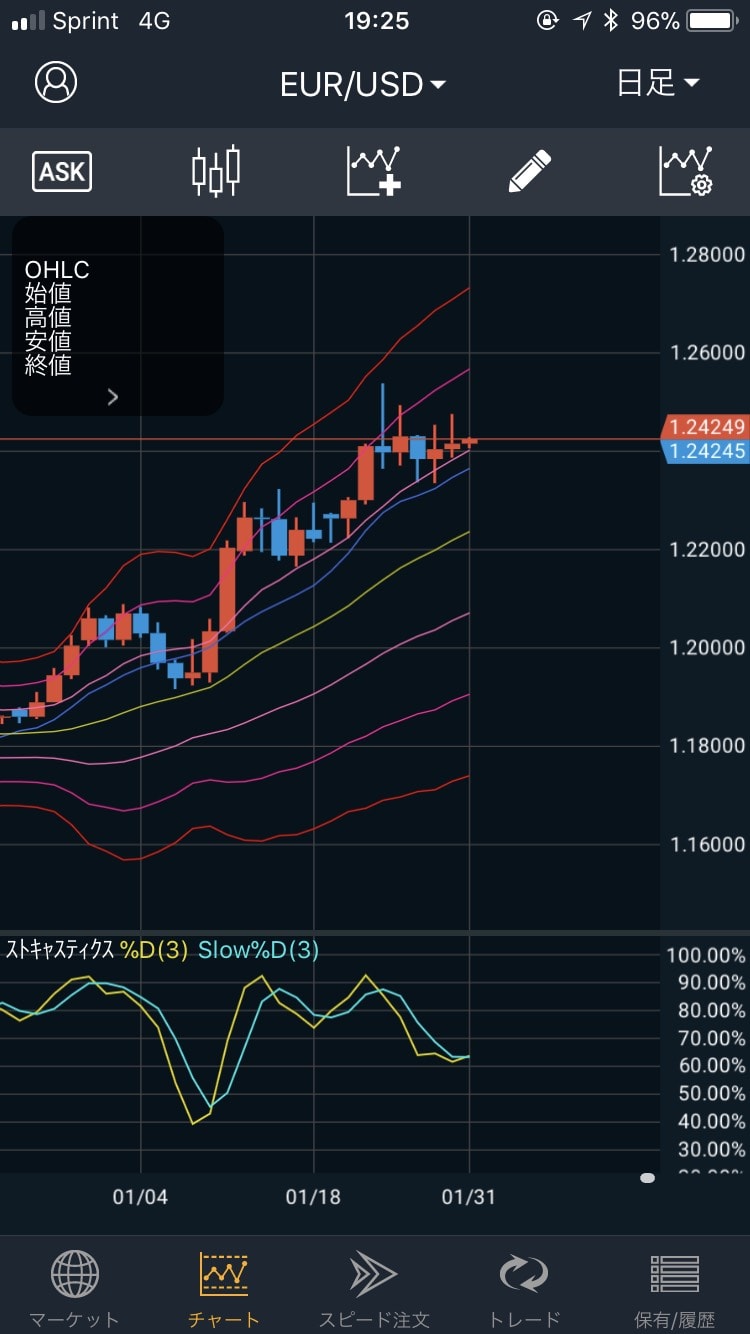Viewport: 750px width, 1334px height.
Task: Tap the 1.18000 price axis label
Action: pyautogui.click(x=707, y=746)
